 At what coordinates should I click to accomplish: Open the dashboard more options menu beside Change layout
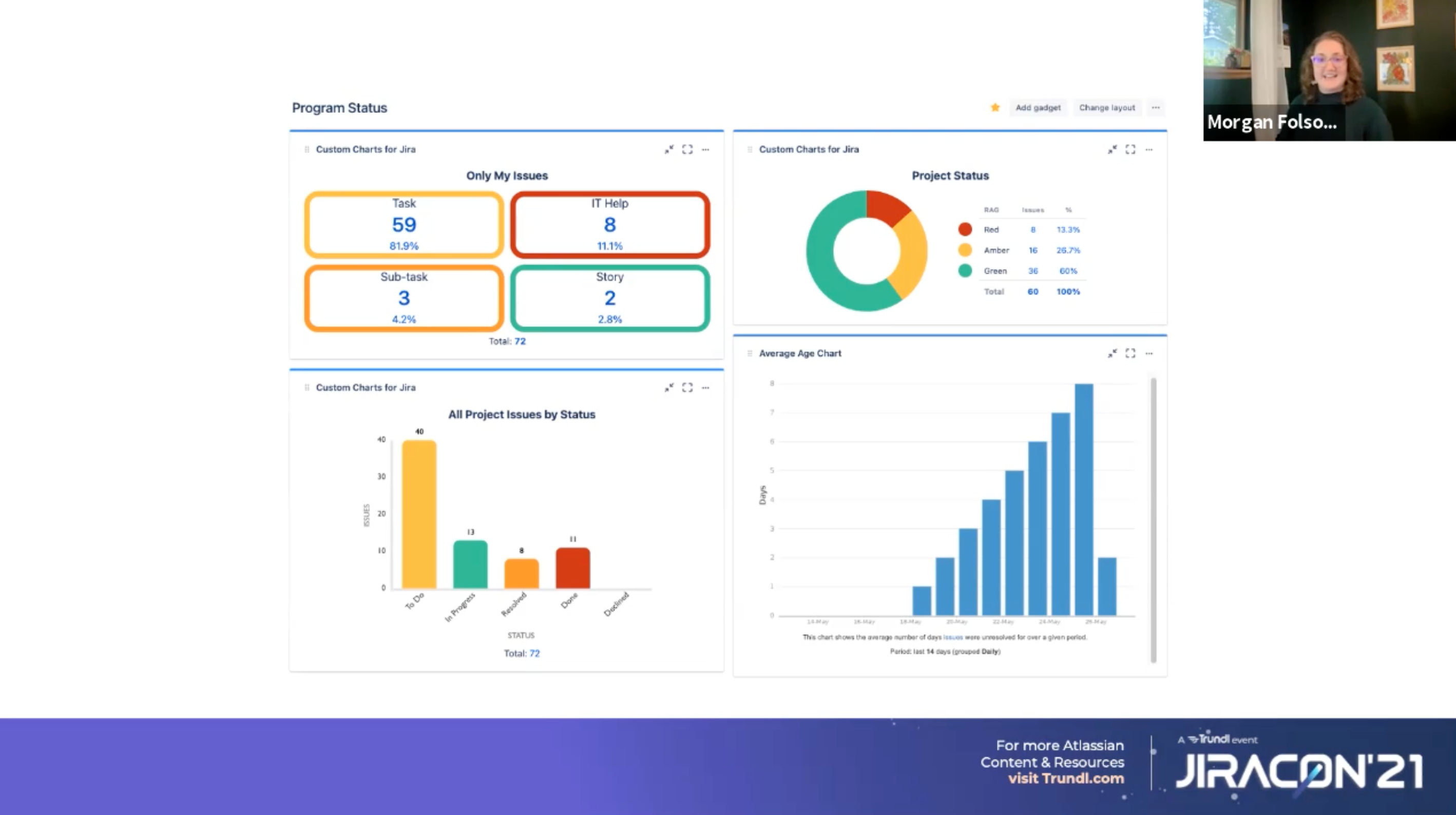pos(1156,107)
